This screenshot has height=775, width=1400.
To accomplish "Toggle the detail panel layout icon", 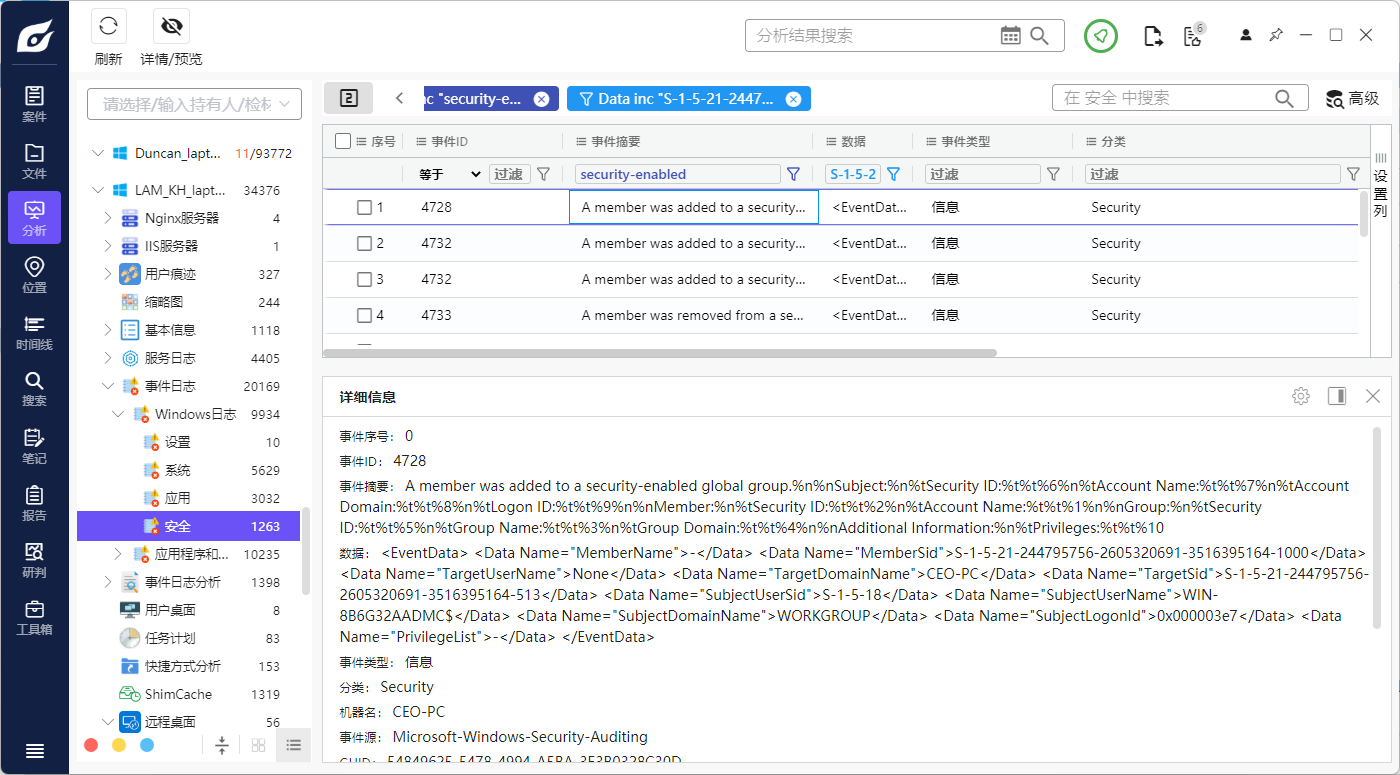I will 1337,396.
